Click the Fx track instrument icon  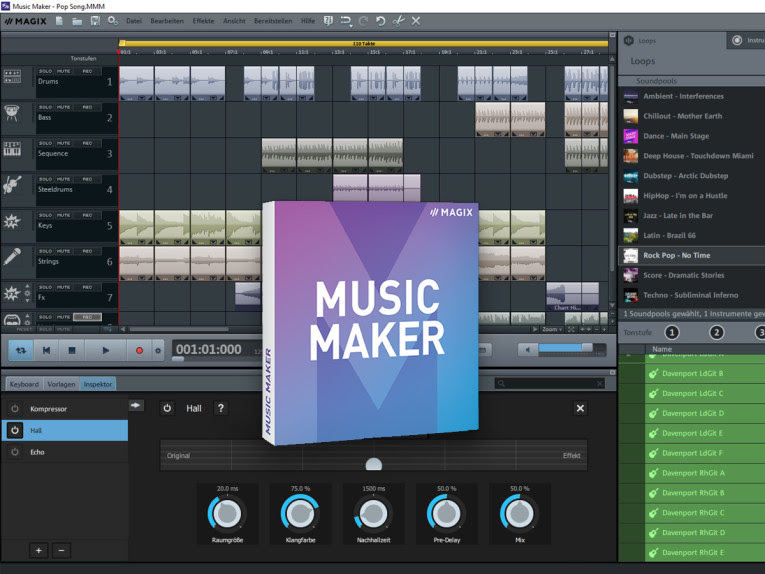(11, 293)
